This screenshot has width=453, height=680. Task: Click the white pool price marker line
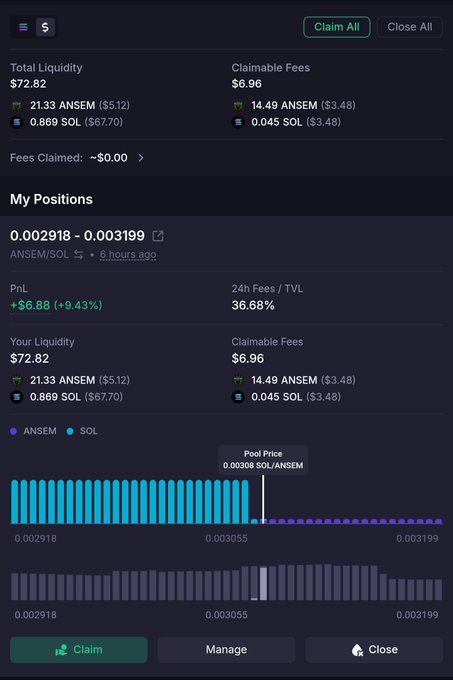263,499
